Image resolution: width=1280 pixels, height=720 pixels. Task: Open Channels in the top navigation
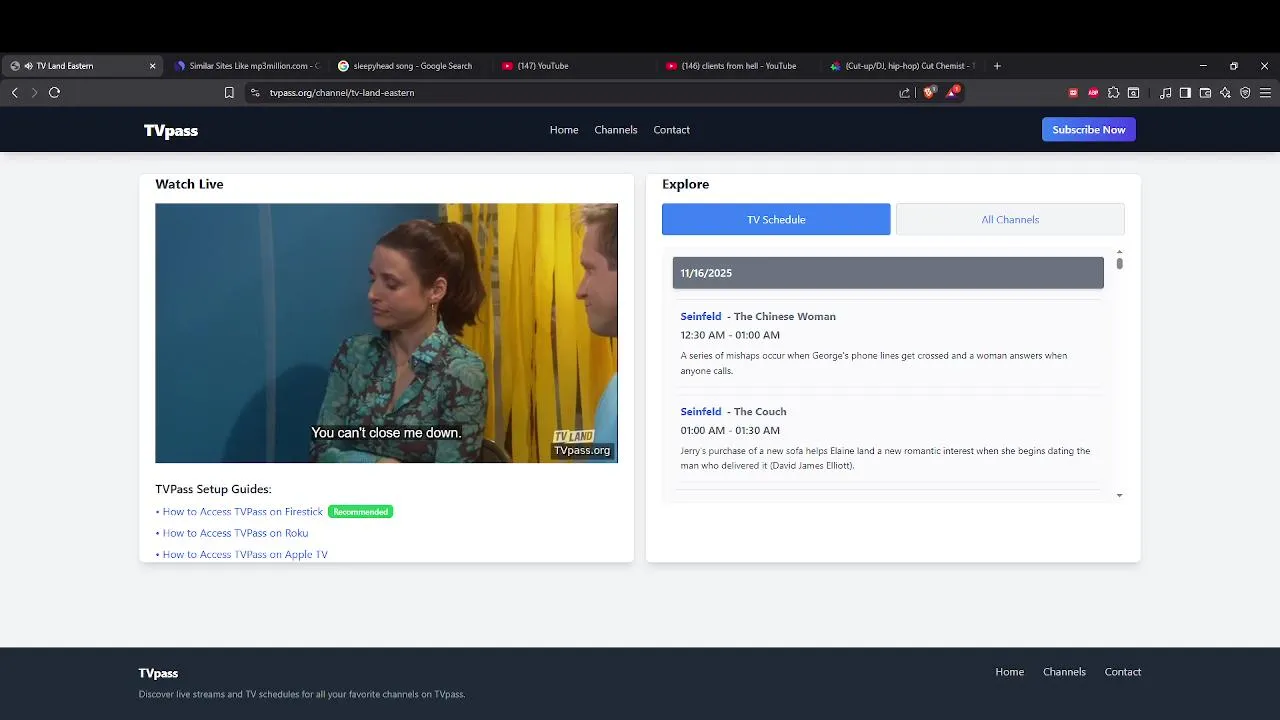pyautogui.click(x=616, y=130)
